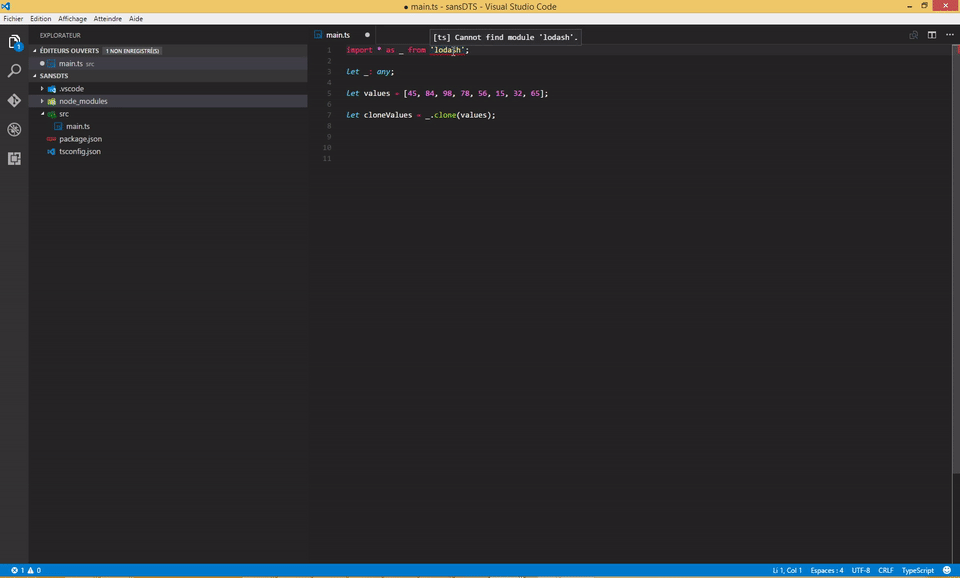Change the TypeScript language mode in status bar
The width and height of the screenshot is (960, 578).
point(917,570)
